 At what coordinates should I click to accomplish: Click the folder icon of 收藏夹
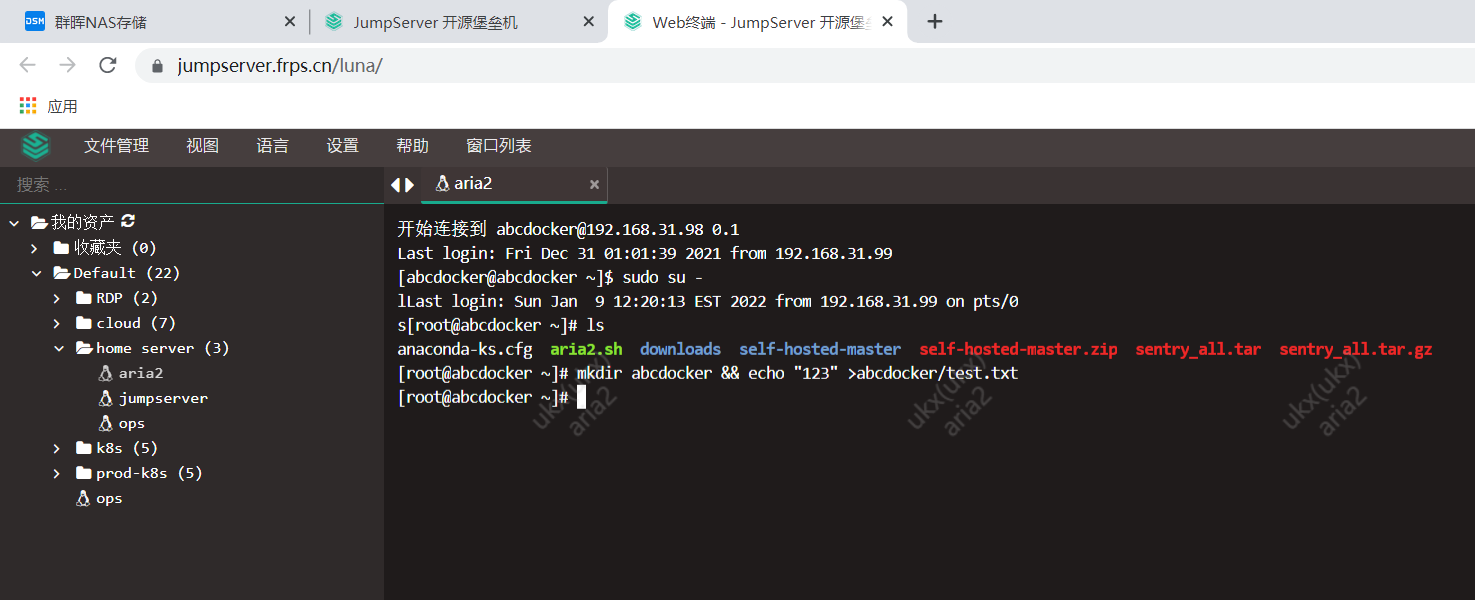tap(61, 247)
